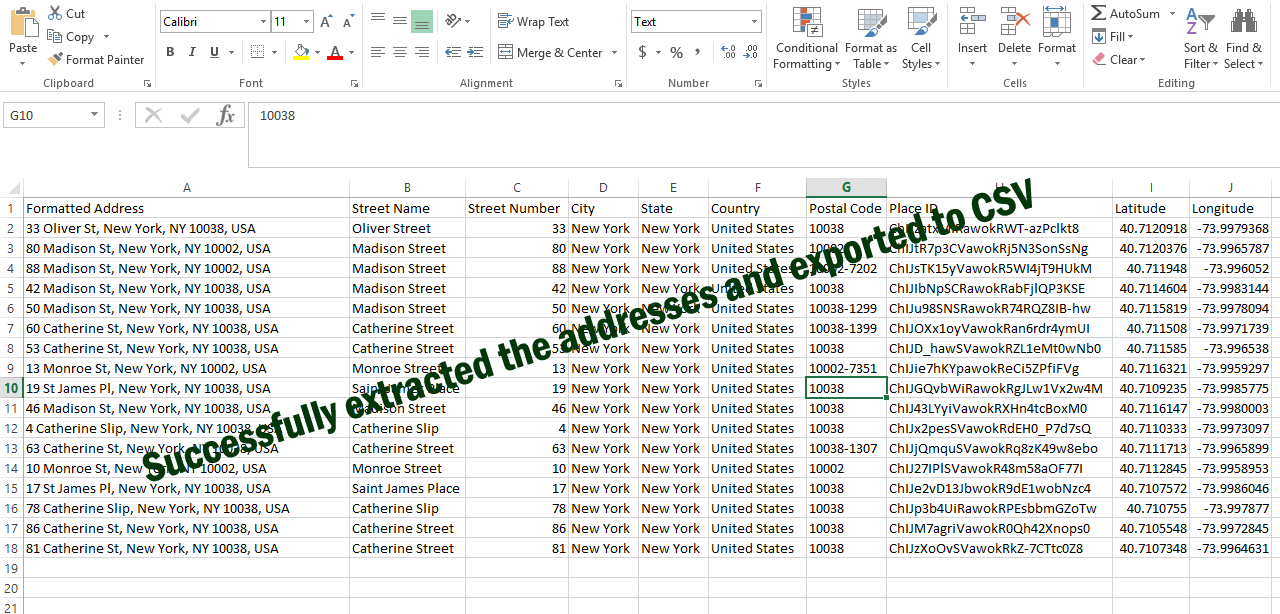Toggle bold formatting
The image size is (1280, 614).
(x=169, y=51)
